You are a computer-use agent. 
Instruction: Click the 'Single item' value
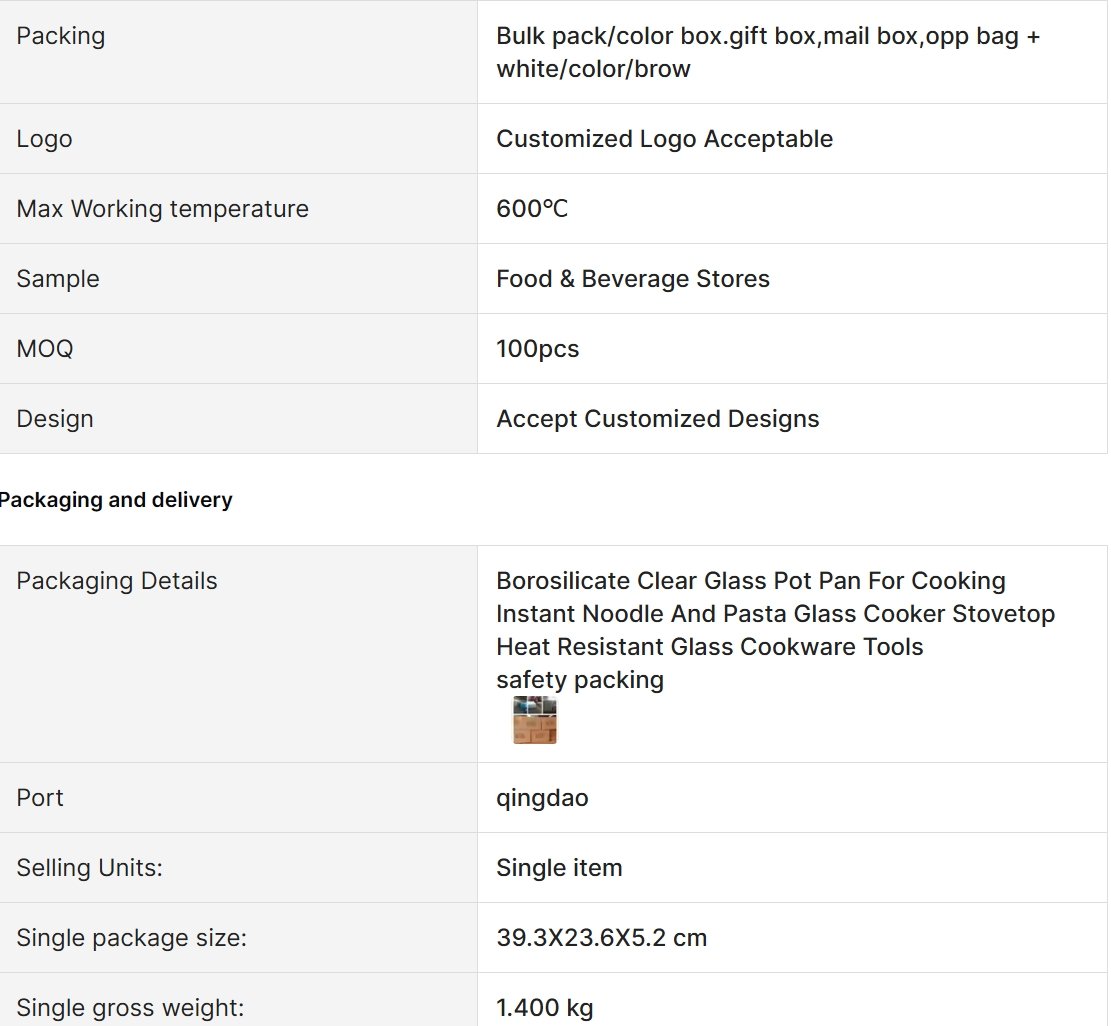559,868
